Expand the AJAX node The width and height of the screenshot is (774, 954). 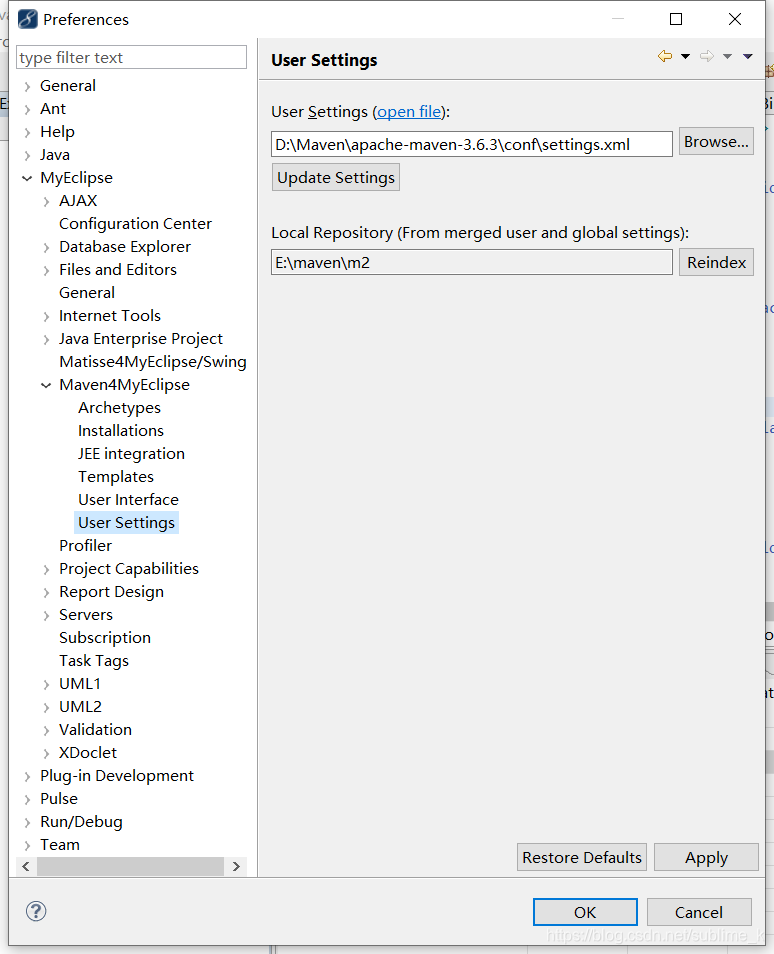tap(46, 201)
